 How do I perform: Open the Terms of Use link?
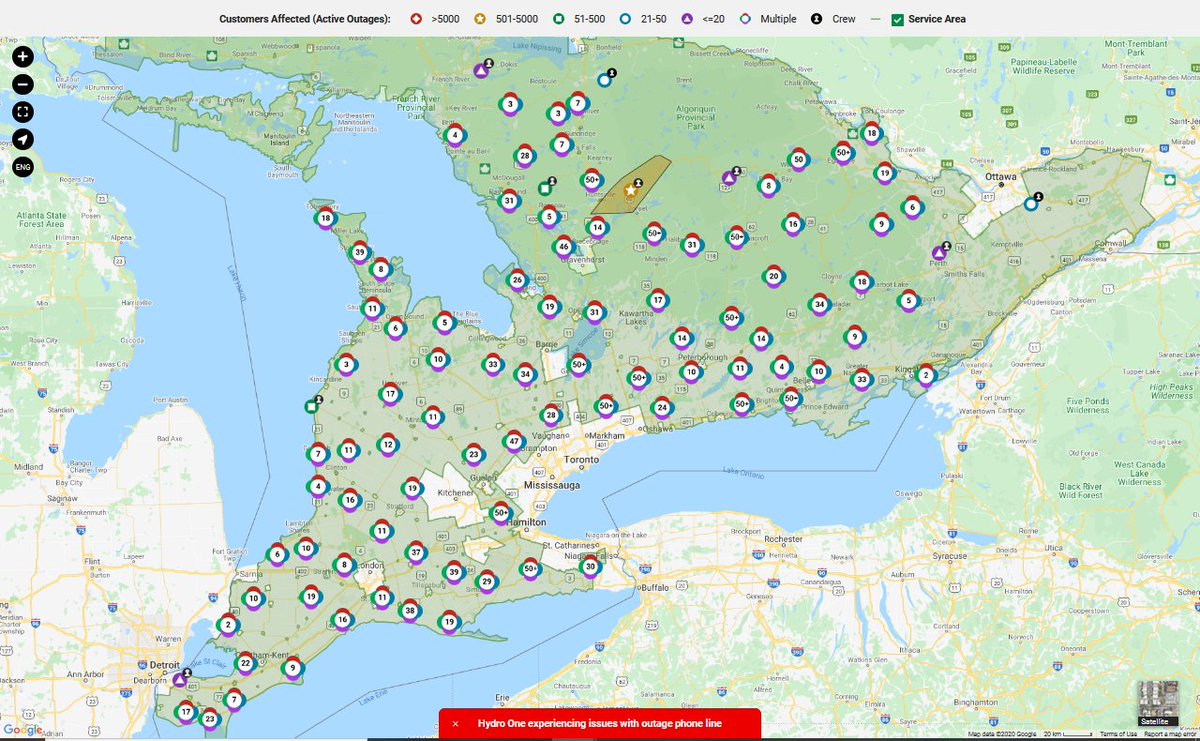coord(1120,735)
